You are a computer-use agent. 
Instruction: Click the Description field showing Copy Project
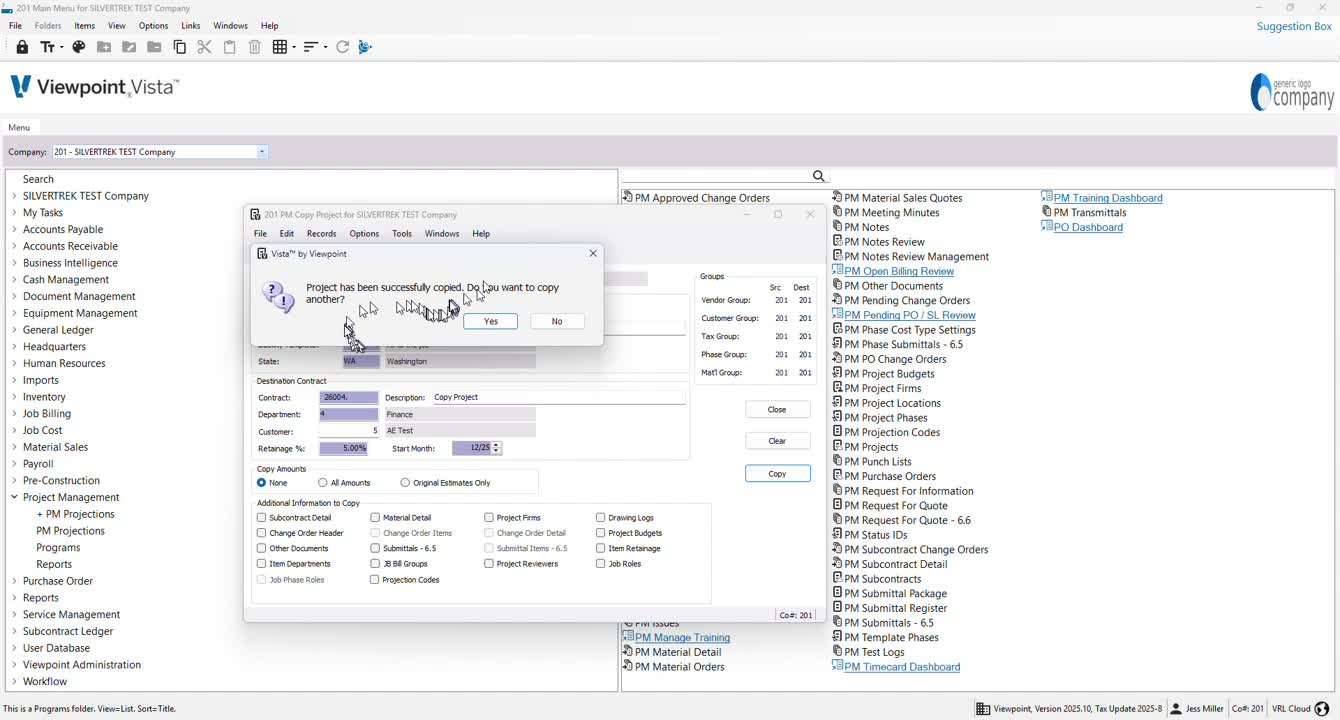[558, 397]
